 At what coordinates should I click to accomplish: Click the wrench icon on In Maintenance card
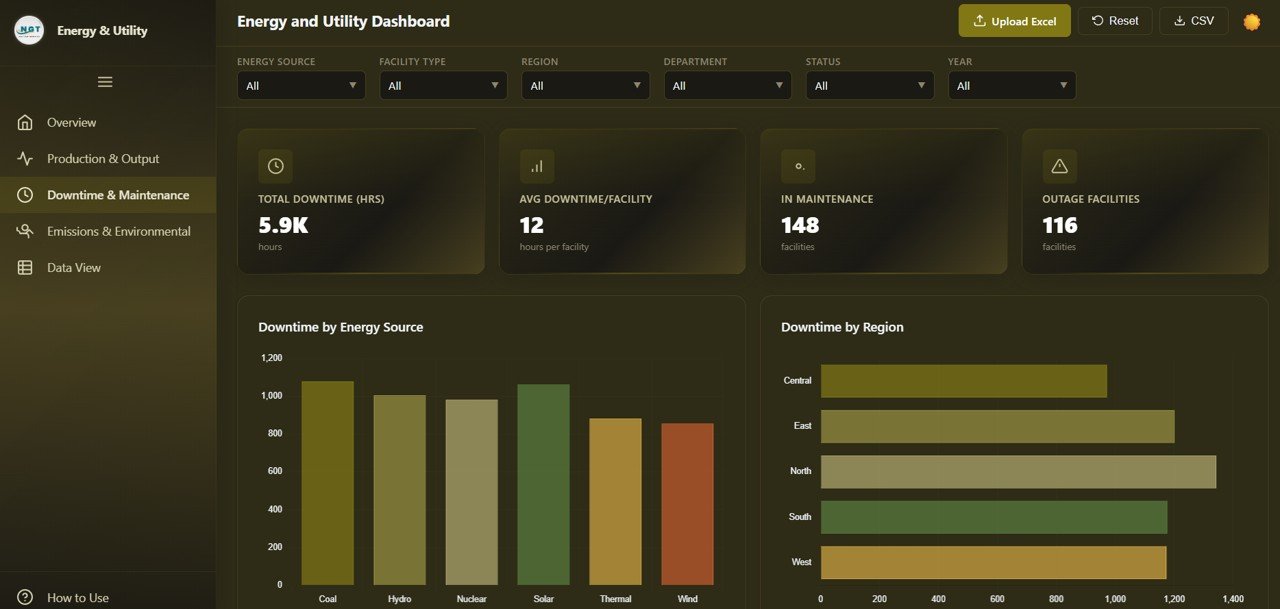tap(798, 165)
